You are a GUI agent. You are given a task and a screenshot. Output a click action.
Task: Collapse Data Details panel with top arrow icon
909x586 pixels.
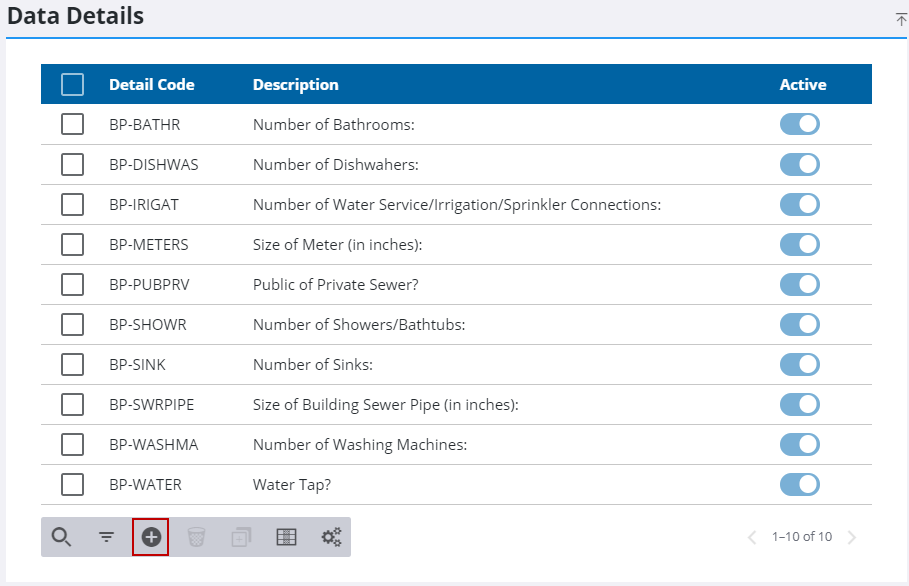point(900,19)
